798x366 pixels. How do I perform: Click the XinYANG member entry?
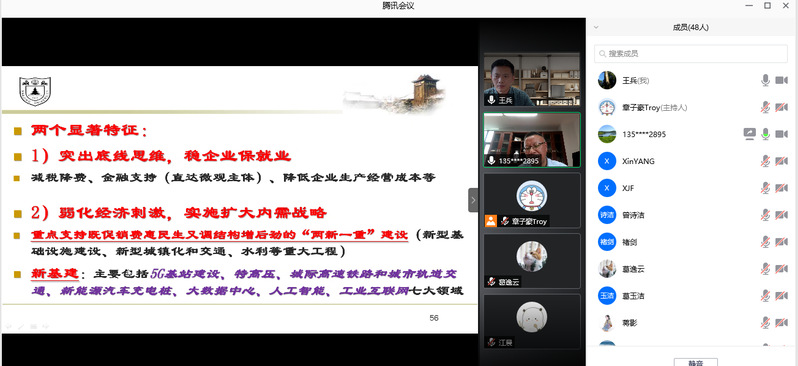pyautogui.click(x=691, y=161)
